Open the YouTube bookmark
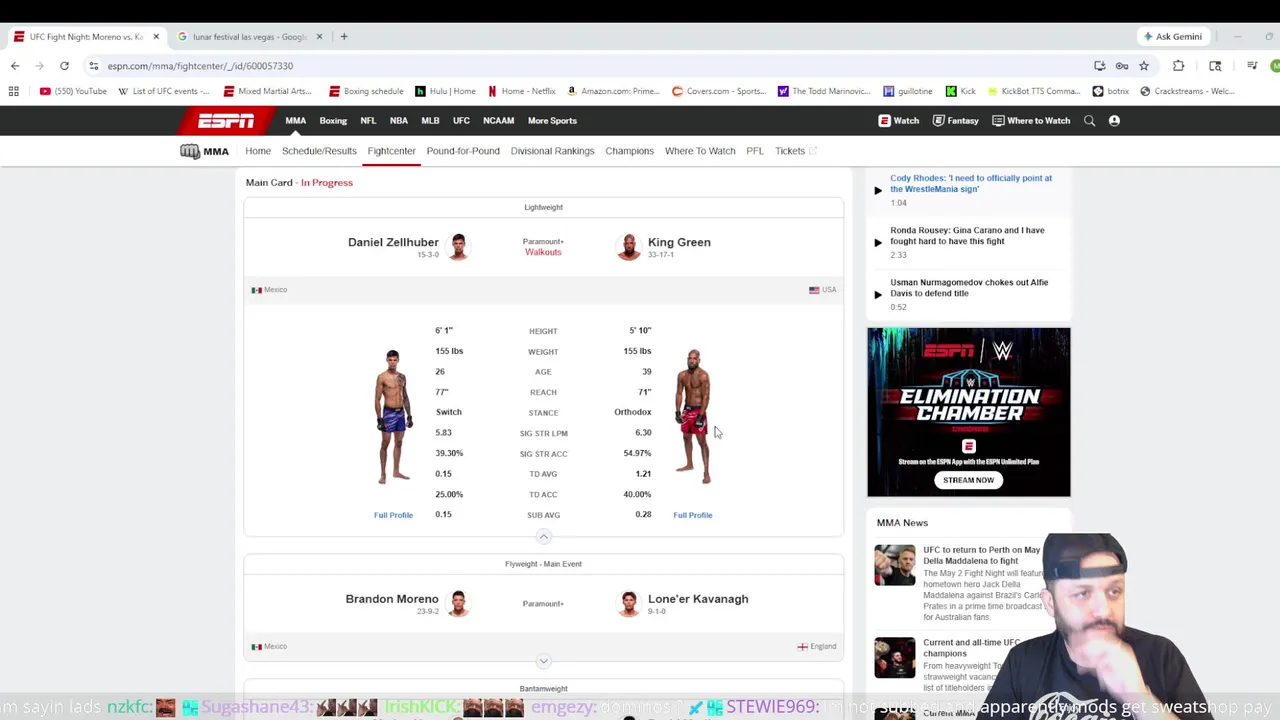 point(73,91)
